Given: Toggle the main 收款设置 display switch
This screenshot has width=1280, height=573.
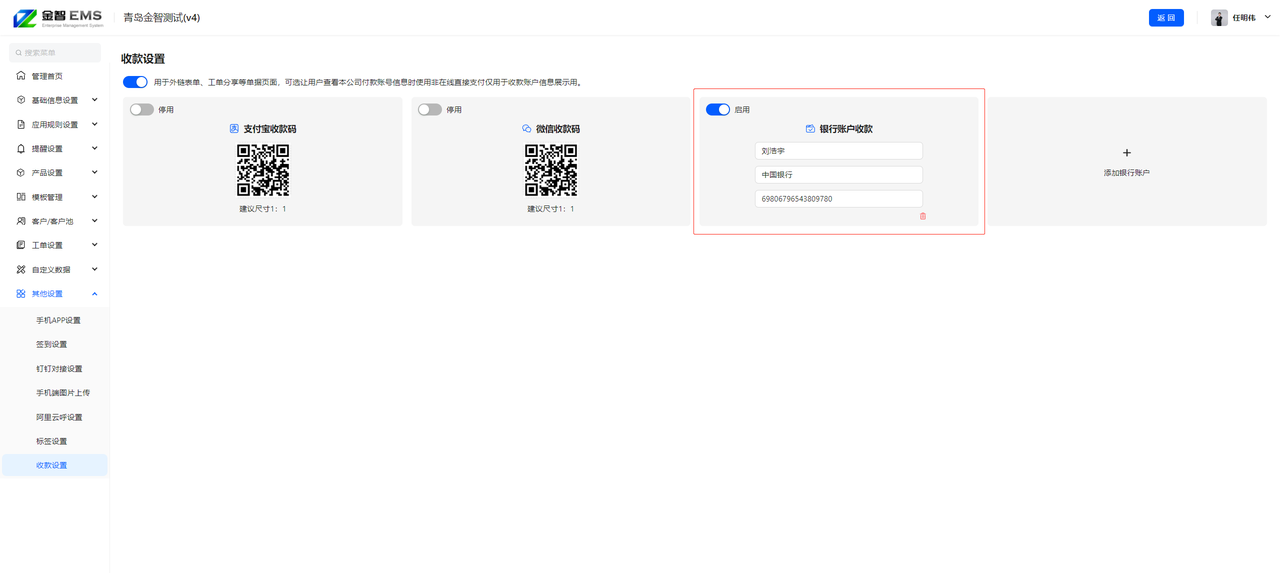Looking at the screenshot, I should 135,82.
